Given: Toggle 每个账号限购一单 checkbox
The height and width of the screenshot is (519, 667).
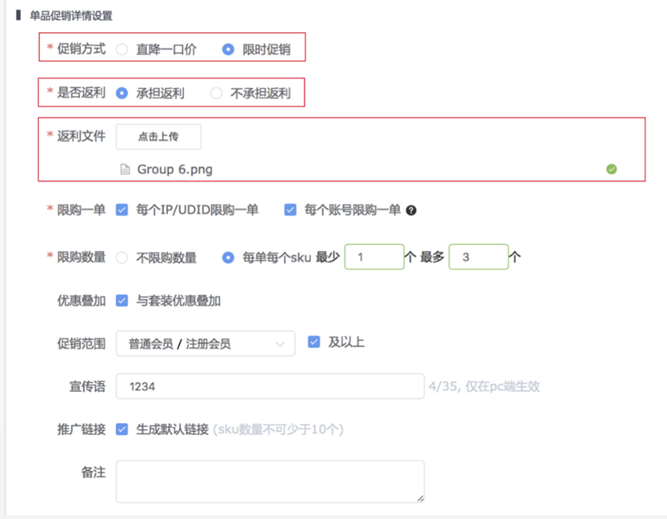Looking at the screenshot, I should pos(290,210).
